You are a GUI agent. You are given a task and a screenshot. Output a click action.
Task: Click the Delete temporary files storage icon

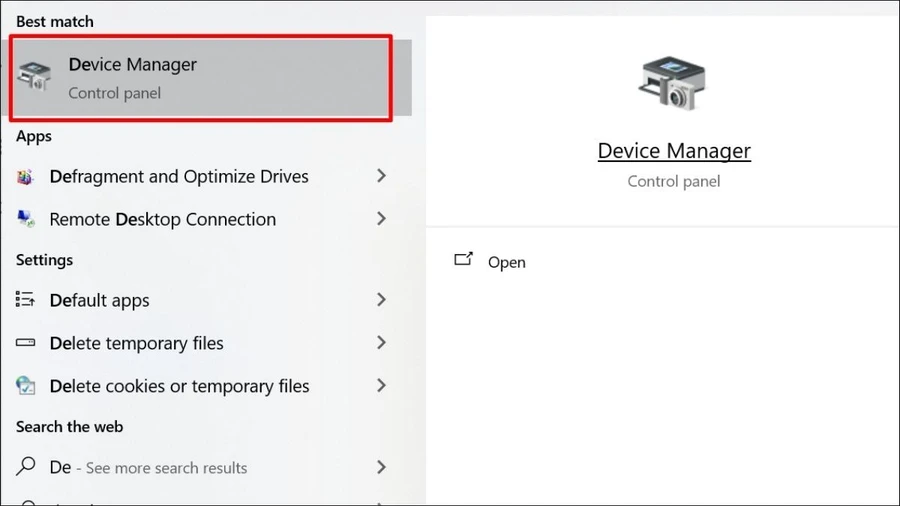(x=25, y=342)
